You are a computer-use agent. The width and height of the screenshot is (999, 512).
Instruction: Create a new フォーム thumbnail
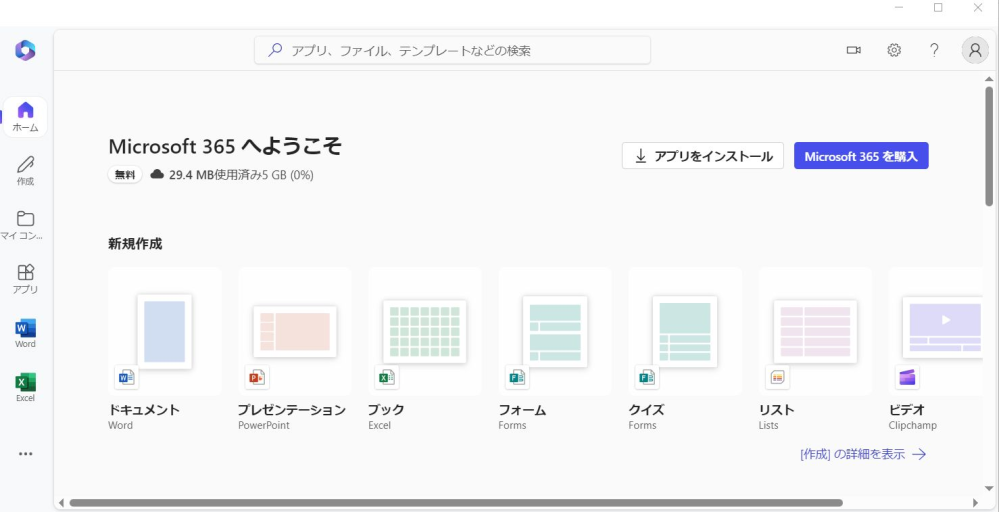click(x=555, y=332)
